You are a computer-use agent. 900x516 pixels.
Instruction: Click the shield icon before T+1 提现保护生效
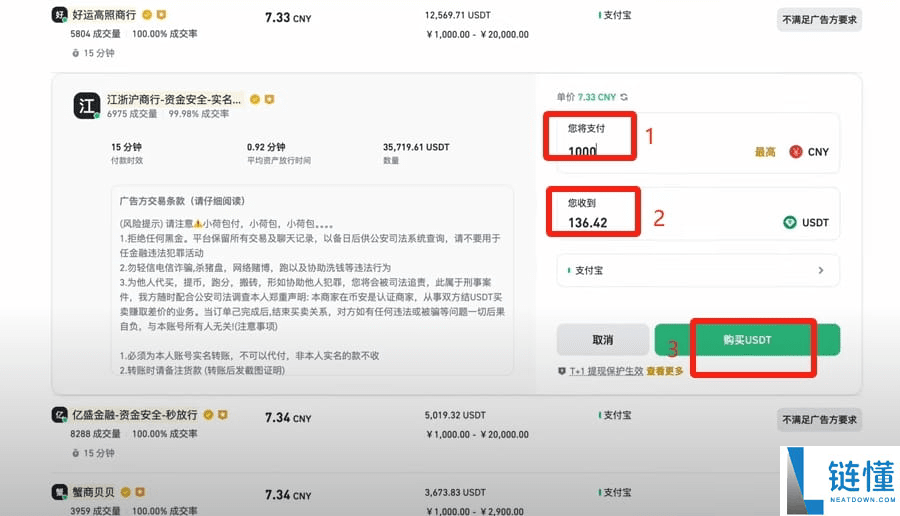[x=562, y=371]
